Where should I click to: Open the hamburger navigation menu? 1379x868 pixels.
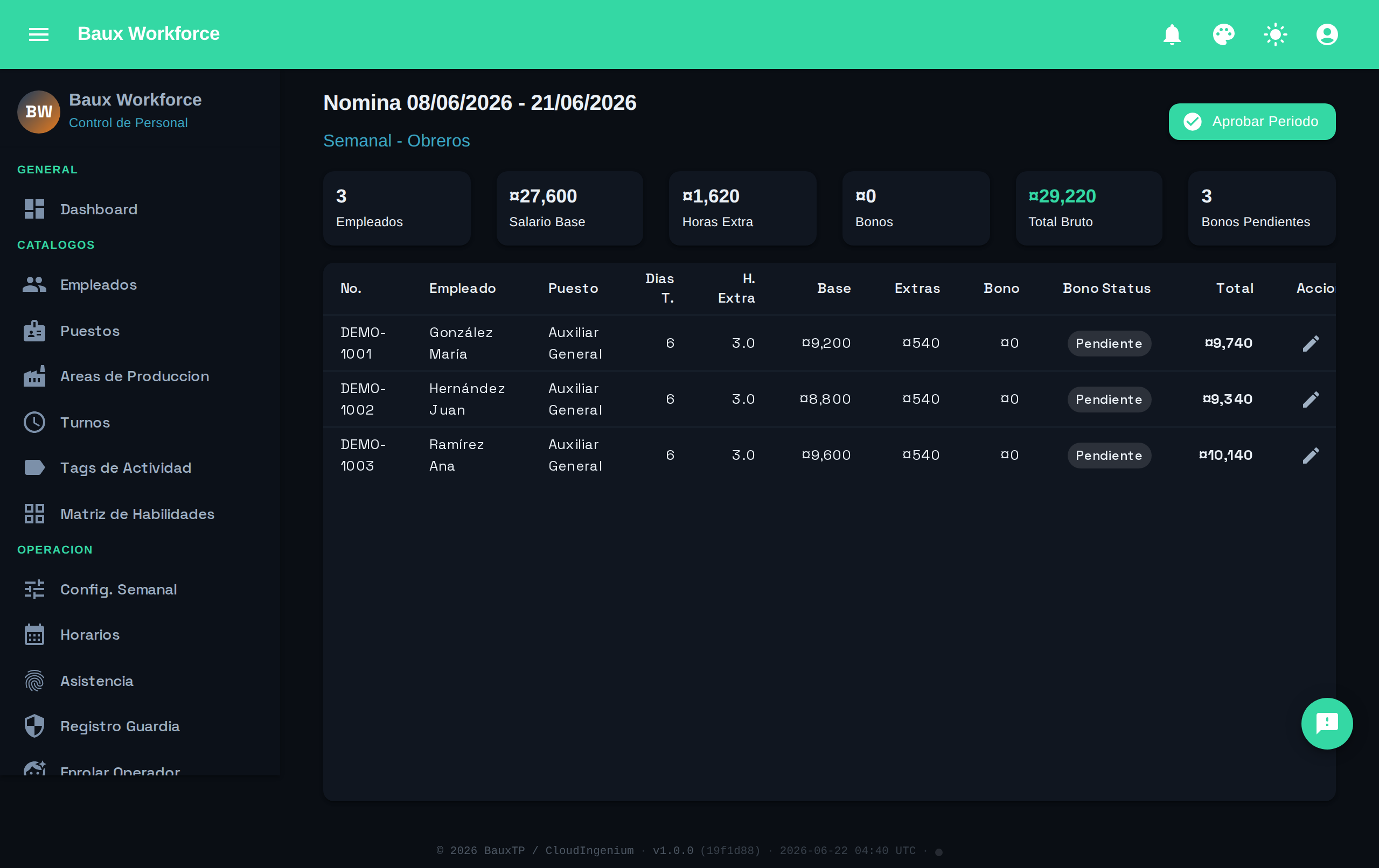pyautogui.click(x=39, y=34)
